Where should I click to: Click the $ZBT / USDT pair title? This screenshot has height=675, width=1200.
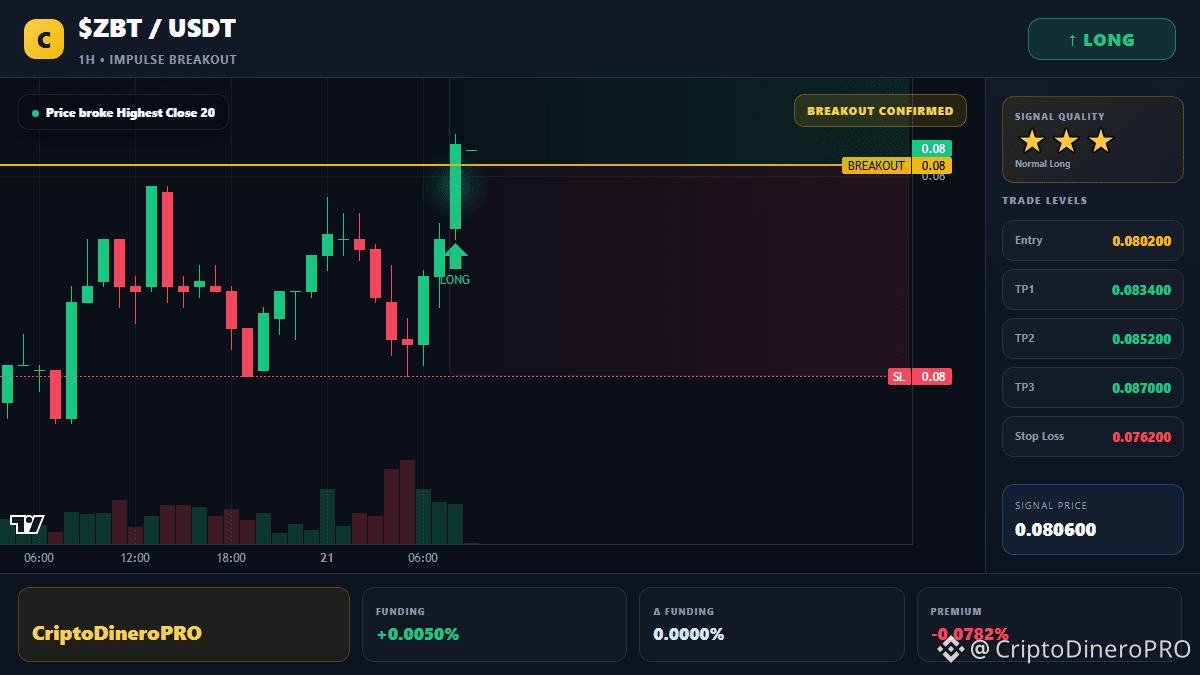coord(157,29)
